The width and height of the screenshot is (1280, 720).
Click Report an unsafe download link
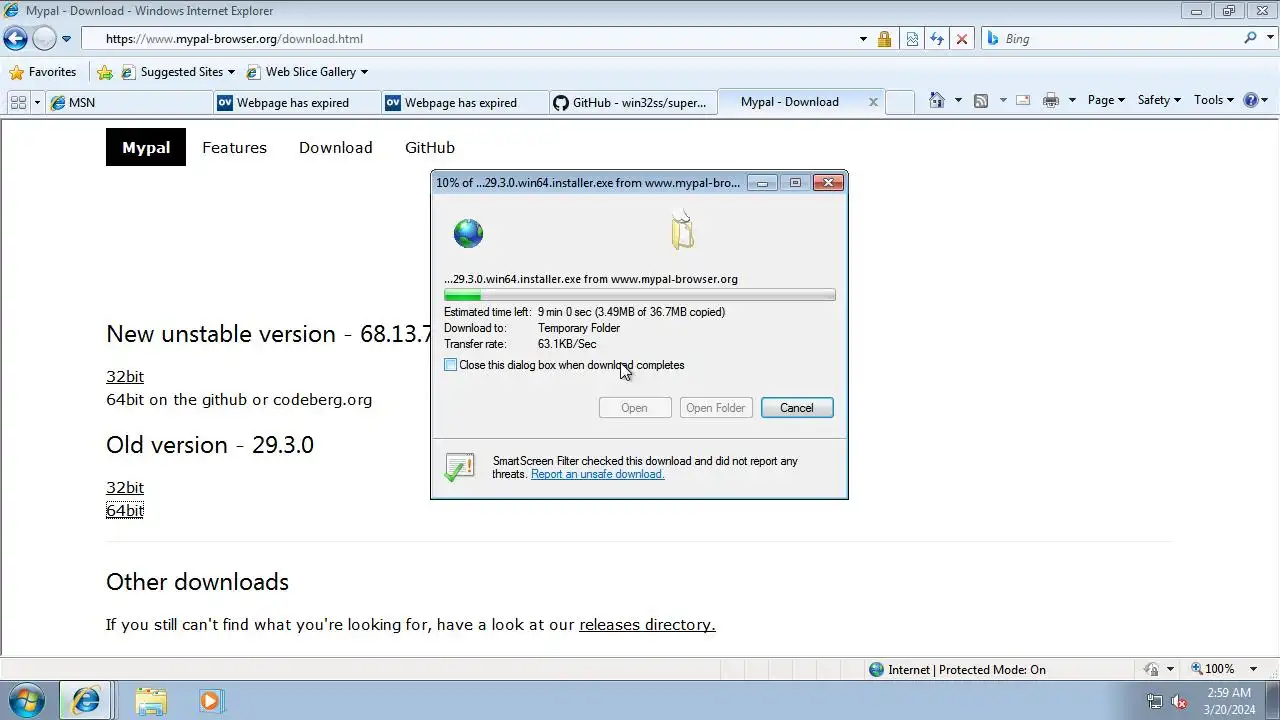click(597, 474)
